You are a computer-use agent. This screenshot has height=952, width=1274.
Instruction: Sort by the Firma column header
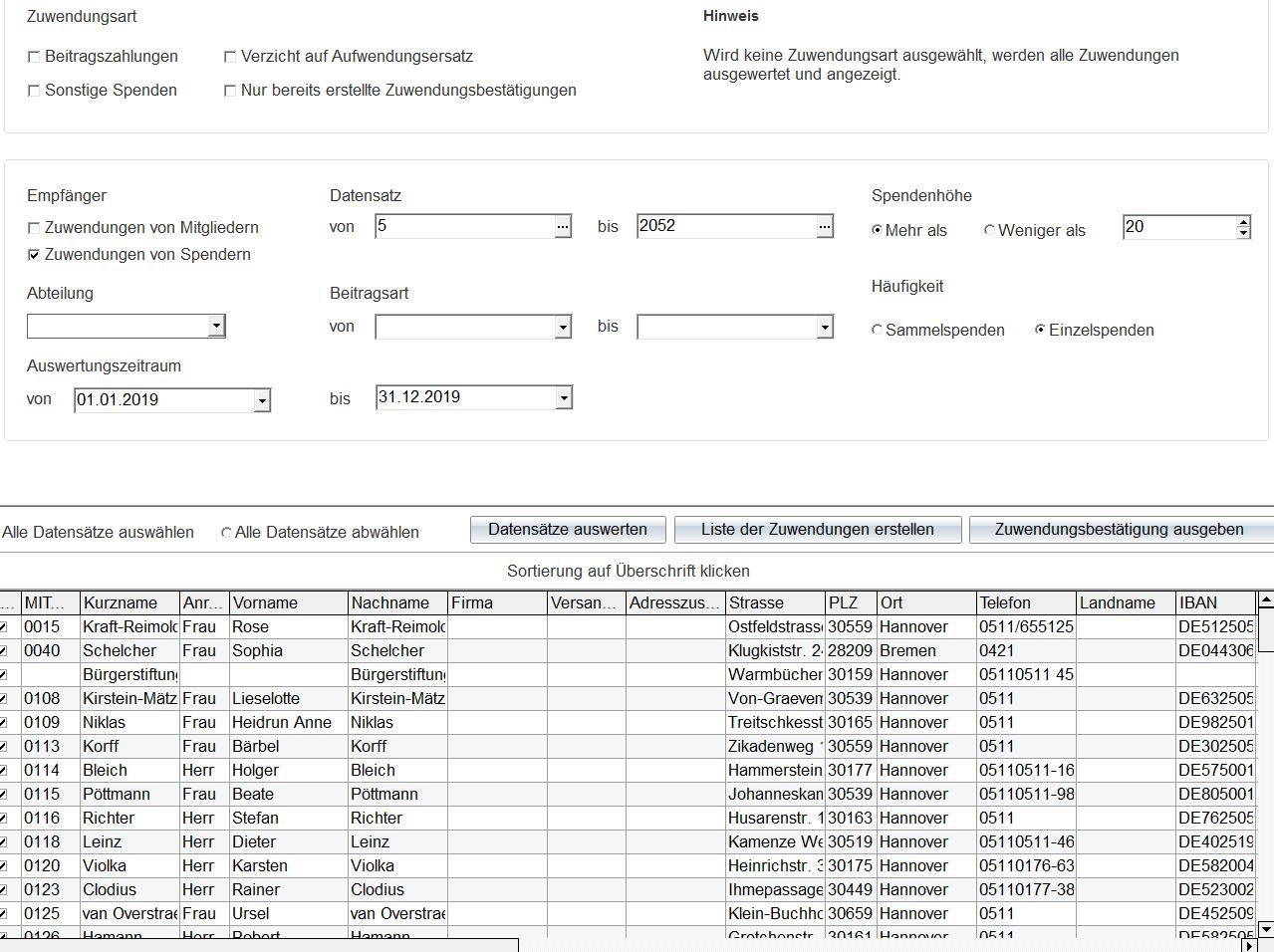[497, 602]
